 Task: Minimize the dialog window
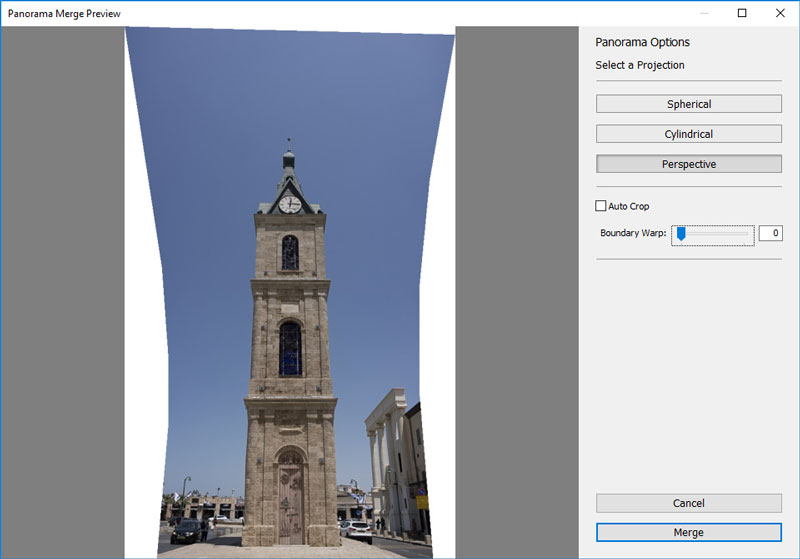click(x=704, y=14)
